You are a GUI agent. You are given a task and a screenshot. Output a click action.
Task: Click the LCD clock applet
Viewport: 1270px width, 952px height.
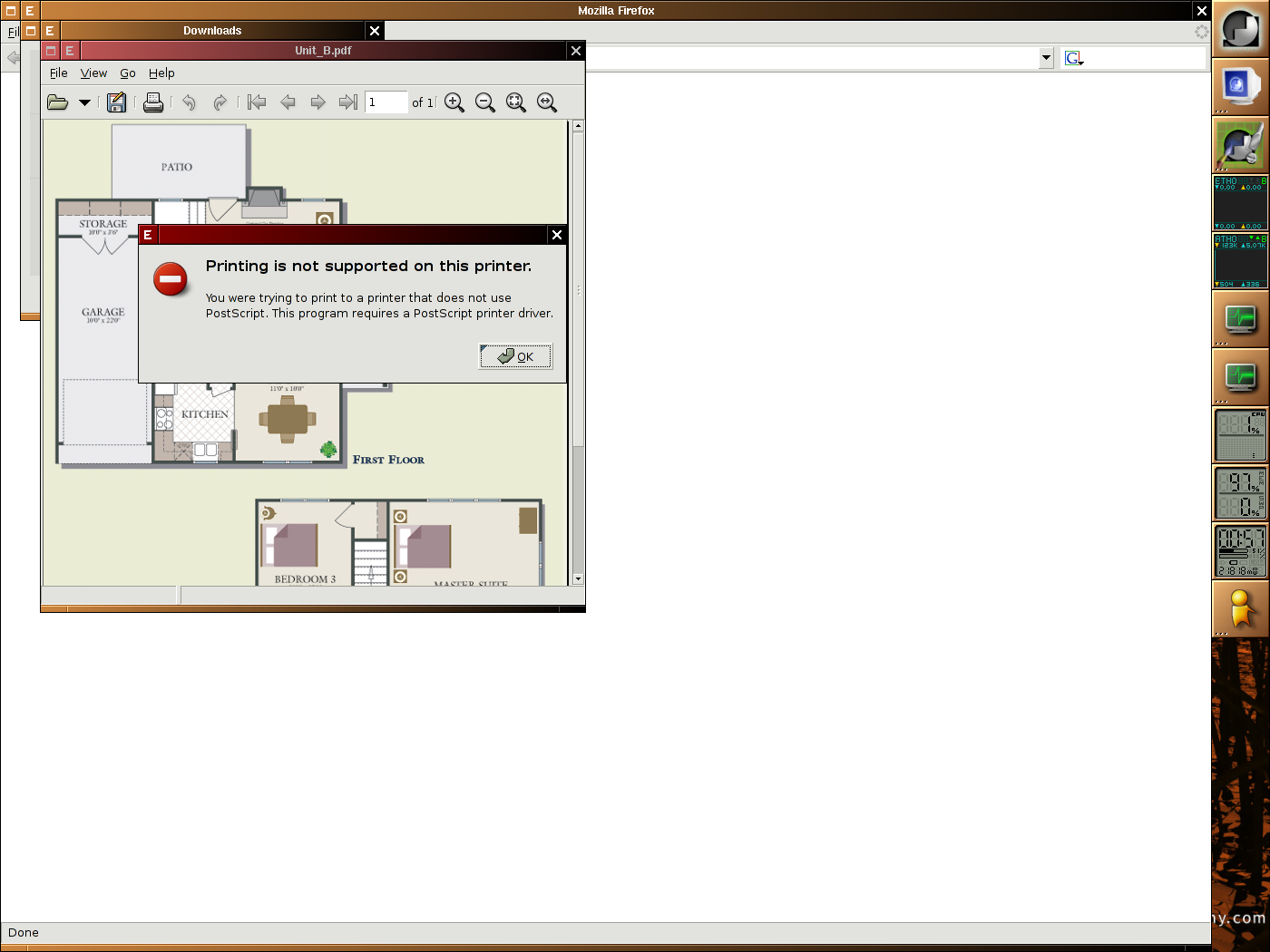click(x=1240, y=551)
